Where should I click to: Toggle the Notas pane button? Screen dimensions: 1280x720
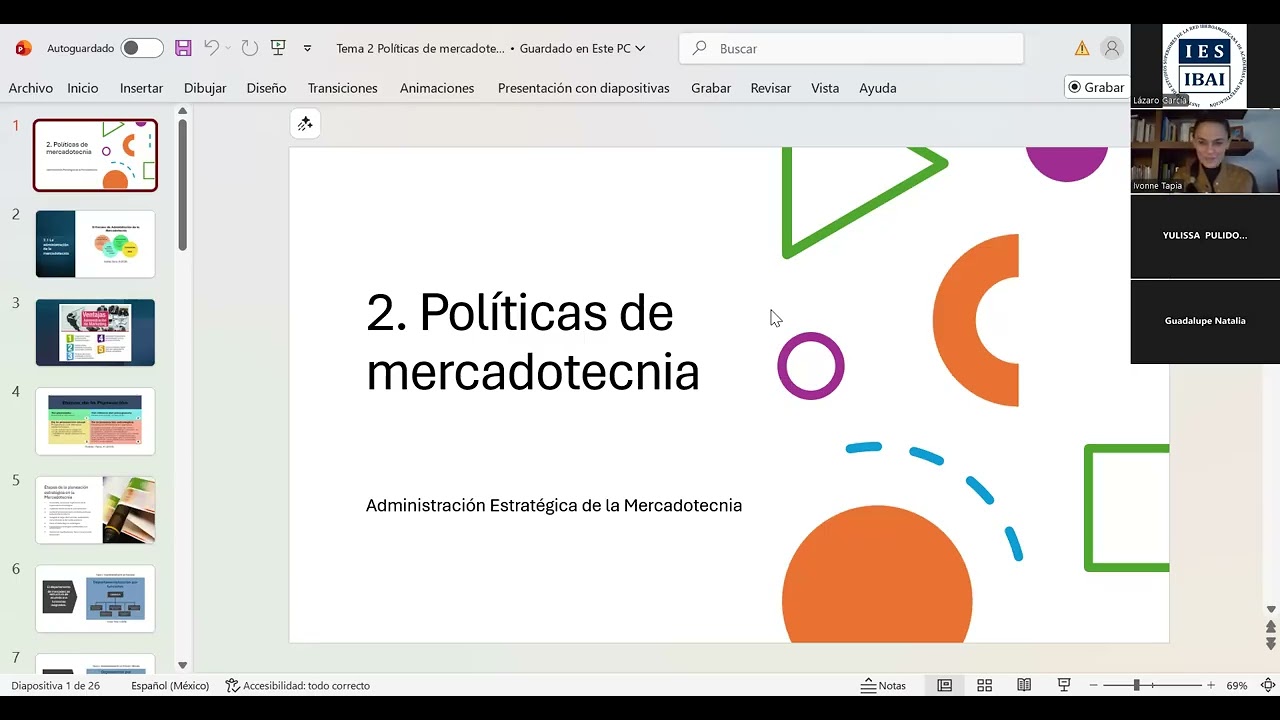(x=884, y=686)
